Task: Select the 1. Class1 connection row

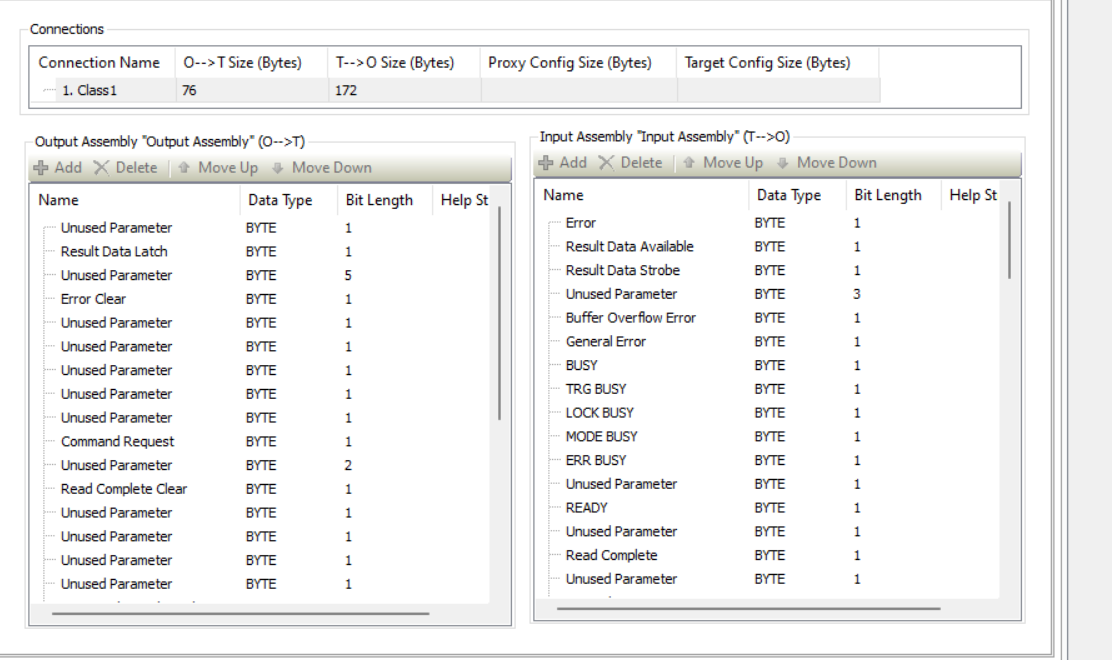Action: pyautogui.click(x=458, y=91)
